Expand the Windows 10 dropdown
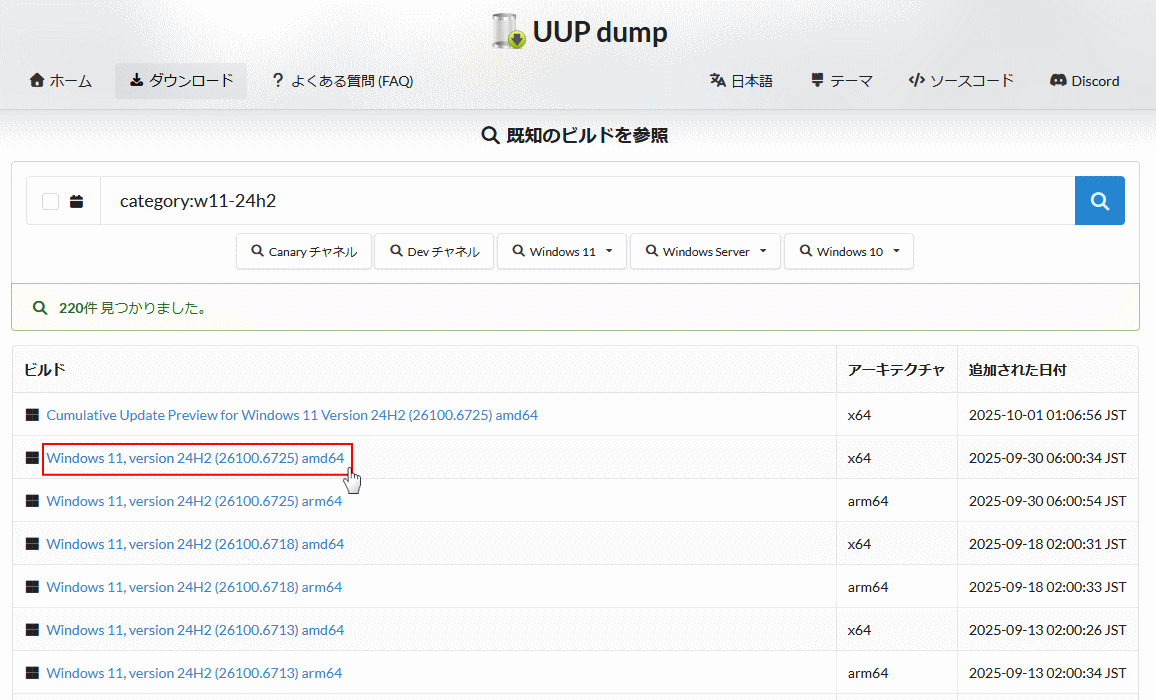Viewport: 1156px width, 700px height. point(848,252)
